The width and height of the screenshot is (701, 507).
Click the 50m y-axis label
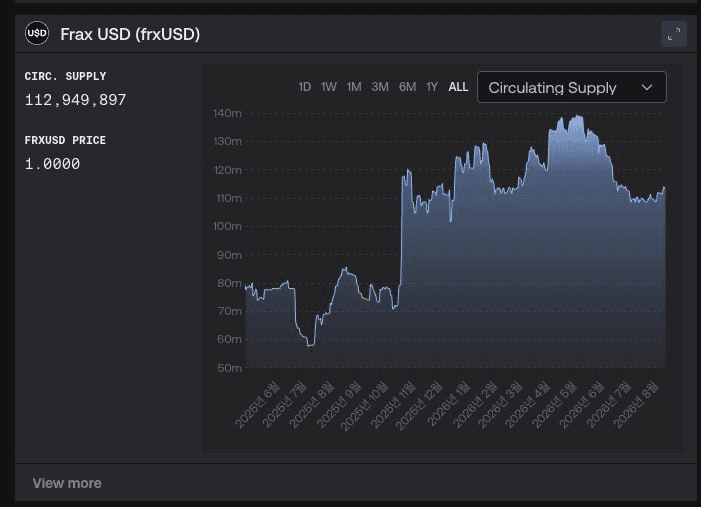(229, 368)
